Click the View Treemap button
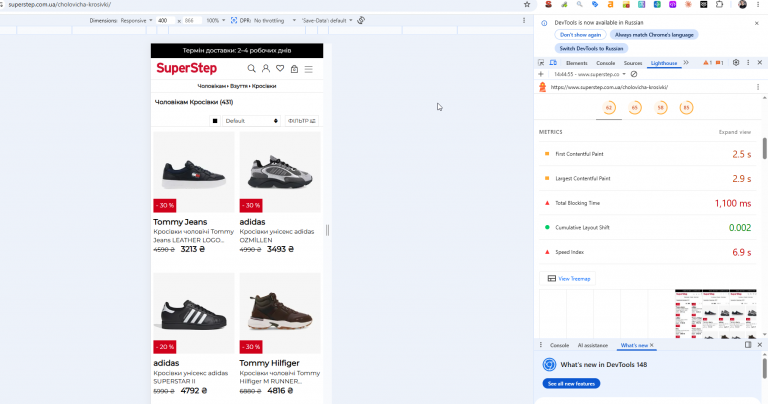 (x=568, y=278)
